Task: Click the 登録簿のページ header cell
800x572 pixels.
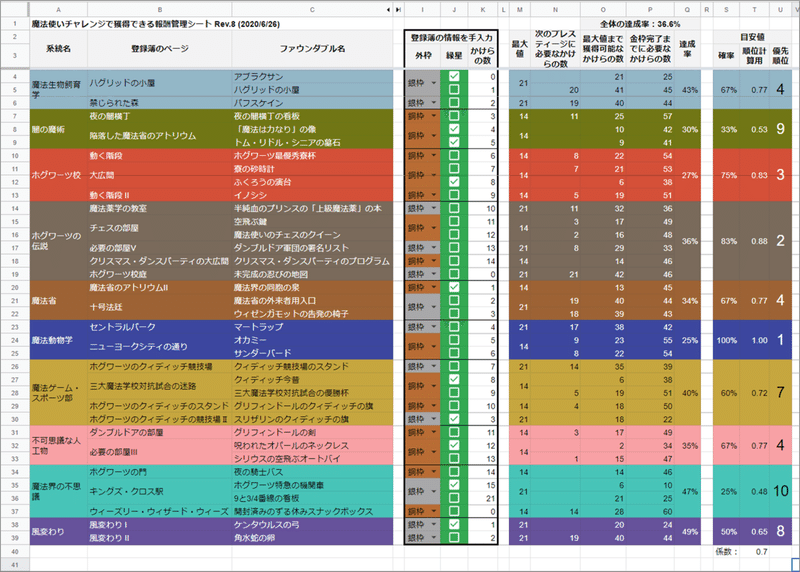Action: (160, 49)
